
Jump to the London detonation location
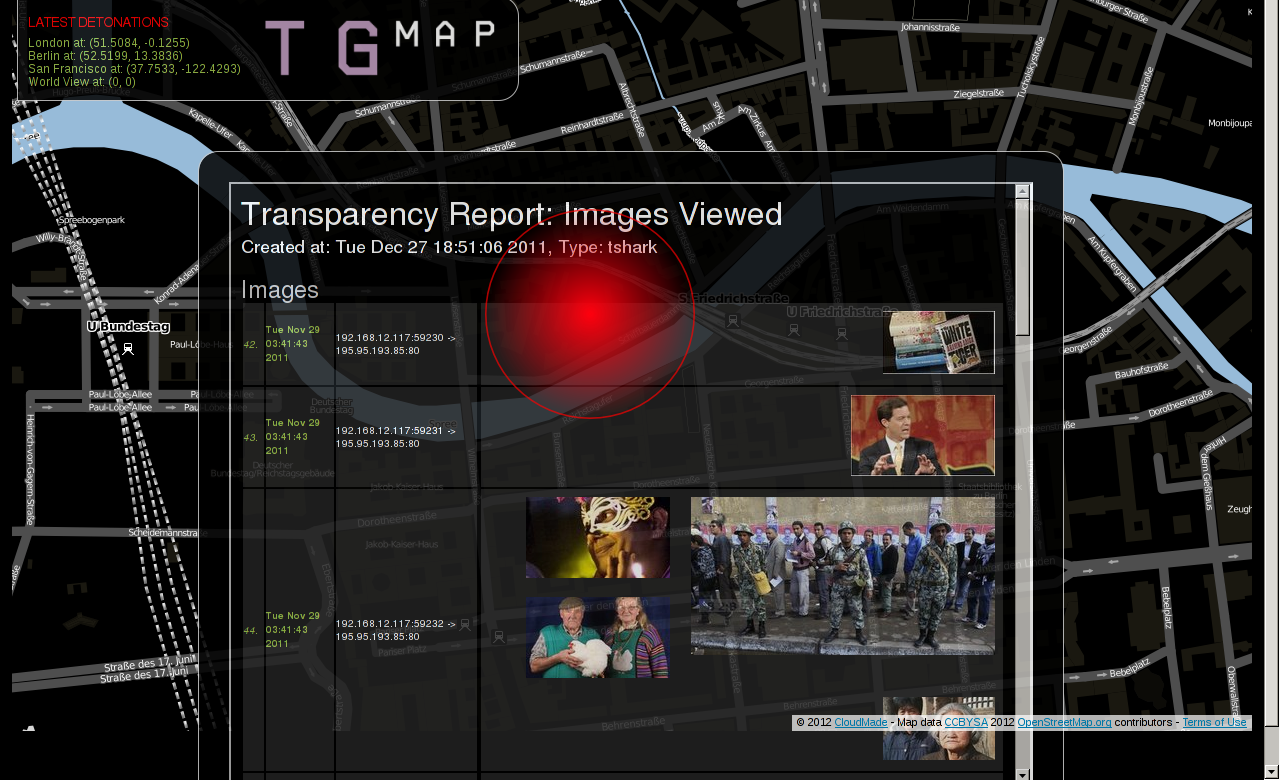pos(109,43)
